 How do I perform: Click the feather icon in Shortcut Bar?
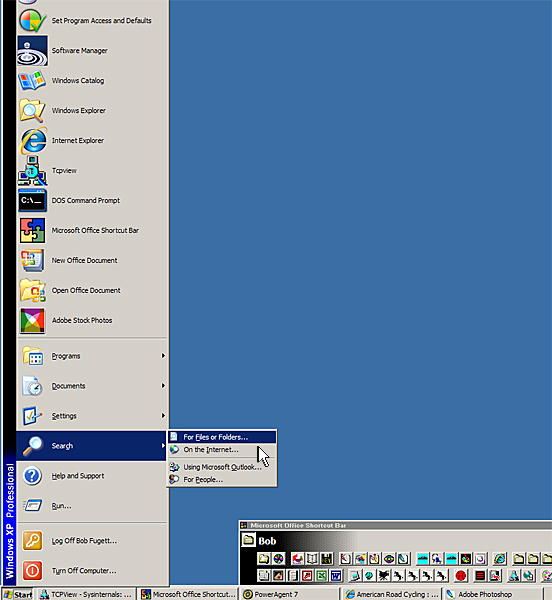coord(403,559)
